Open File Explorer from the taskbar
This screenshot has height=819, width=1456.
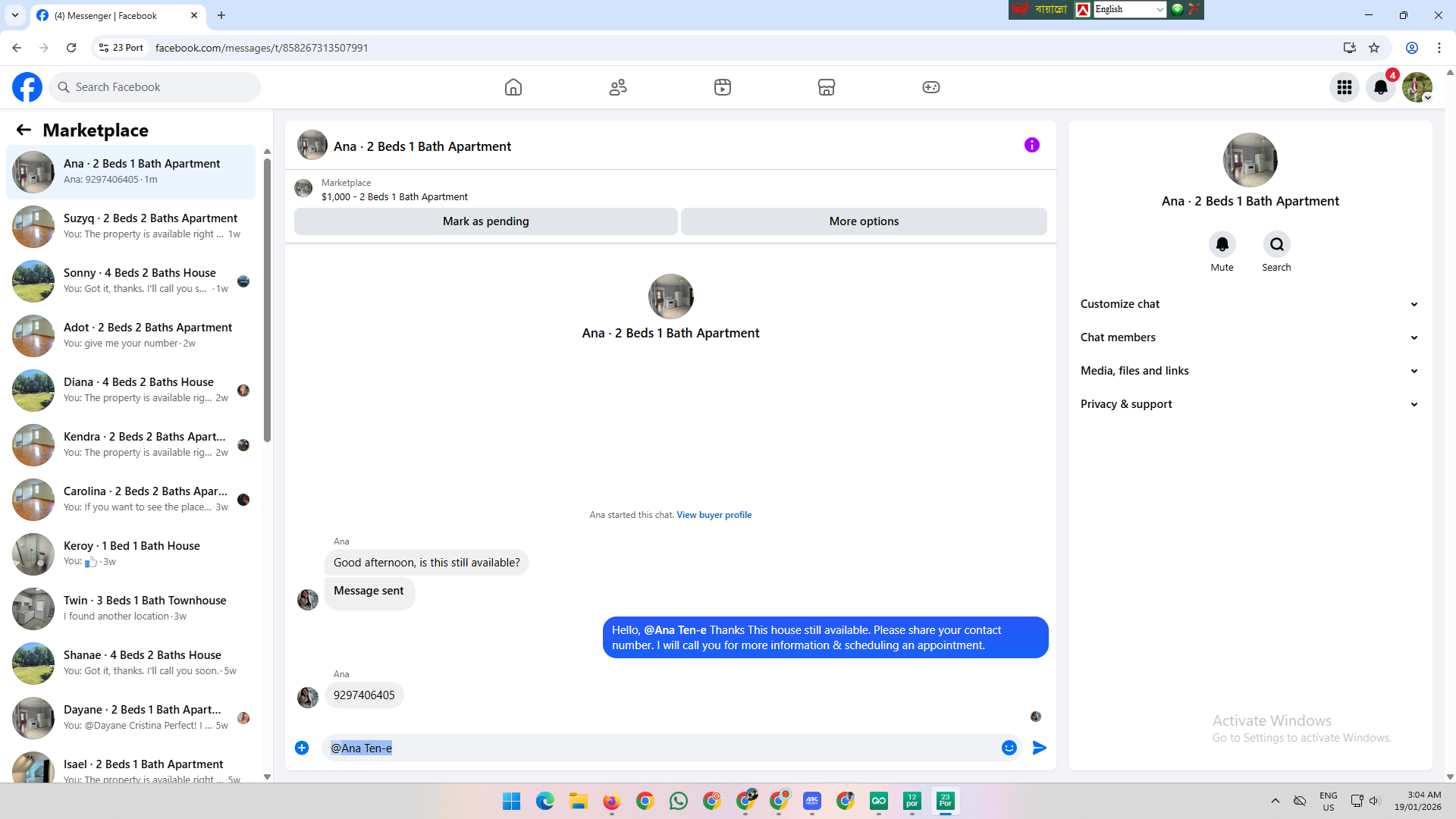pos(579,801)
